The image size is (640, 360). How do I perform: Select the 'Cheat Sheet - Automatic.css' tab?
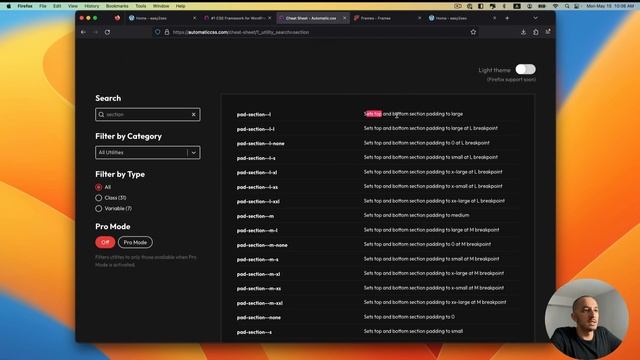click(313, 18)
